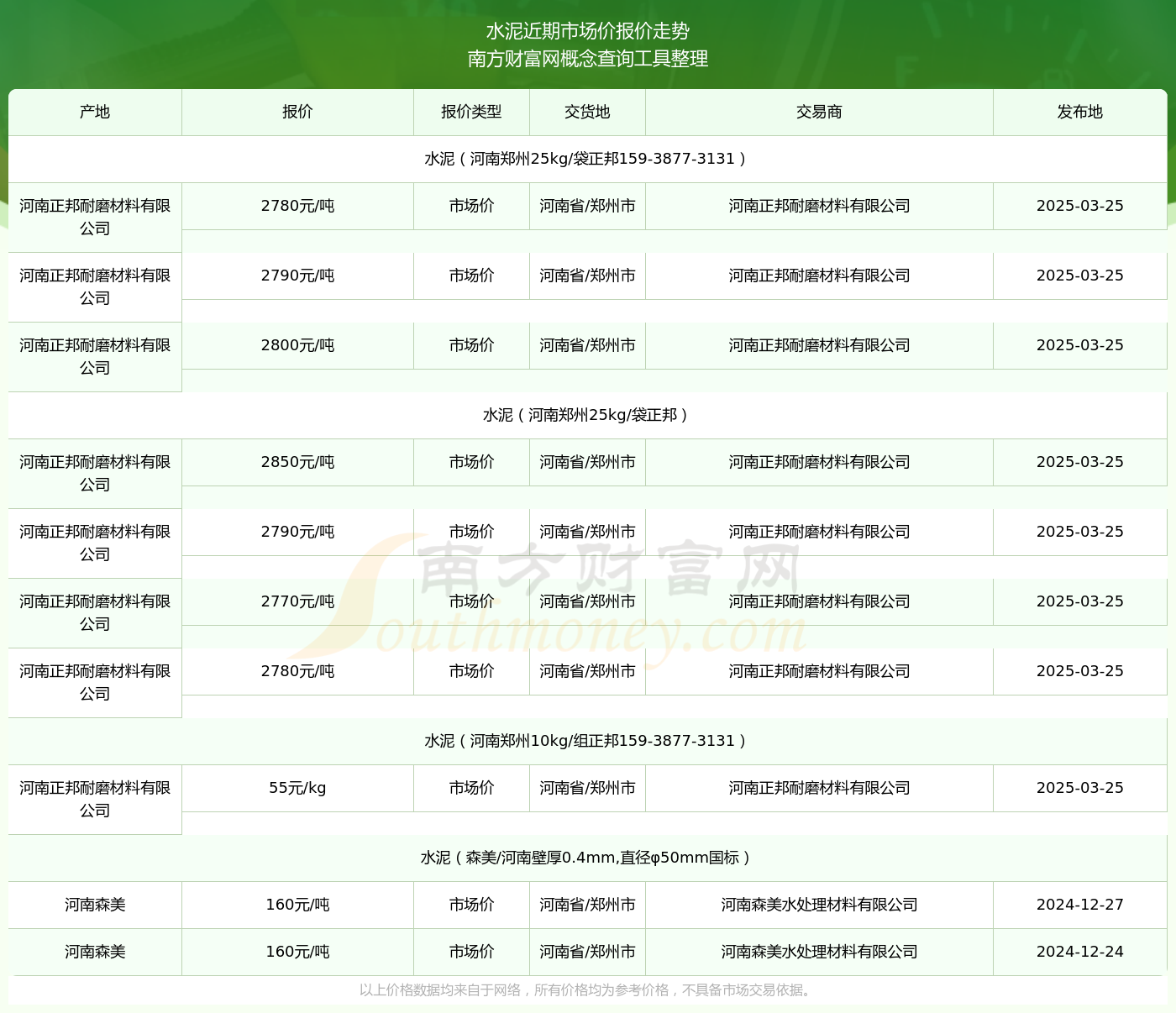Click 市场价 in the 2850元/吨 row
This screenshot has height=1013, width=1176.
471,462
